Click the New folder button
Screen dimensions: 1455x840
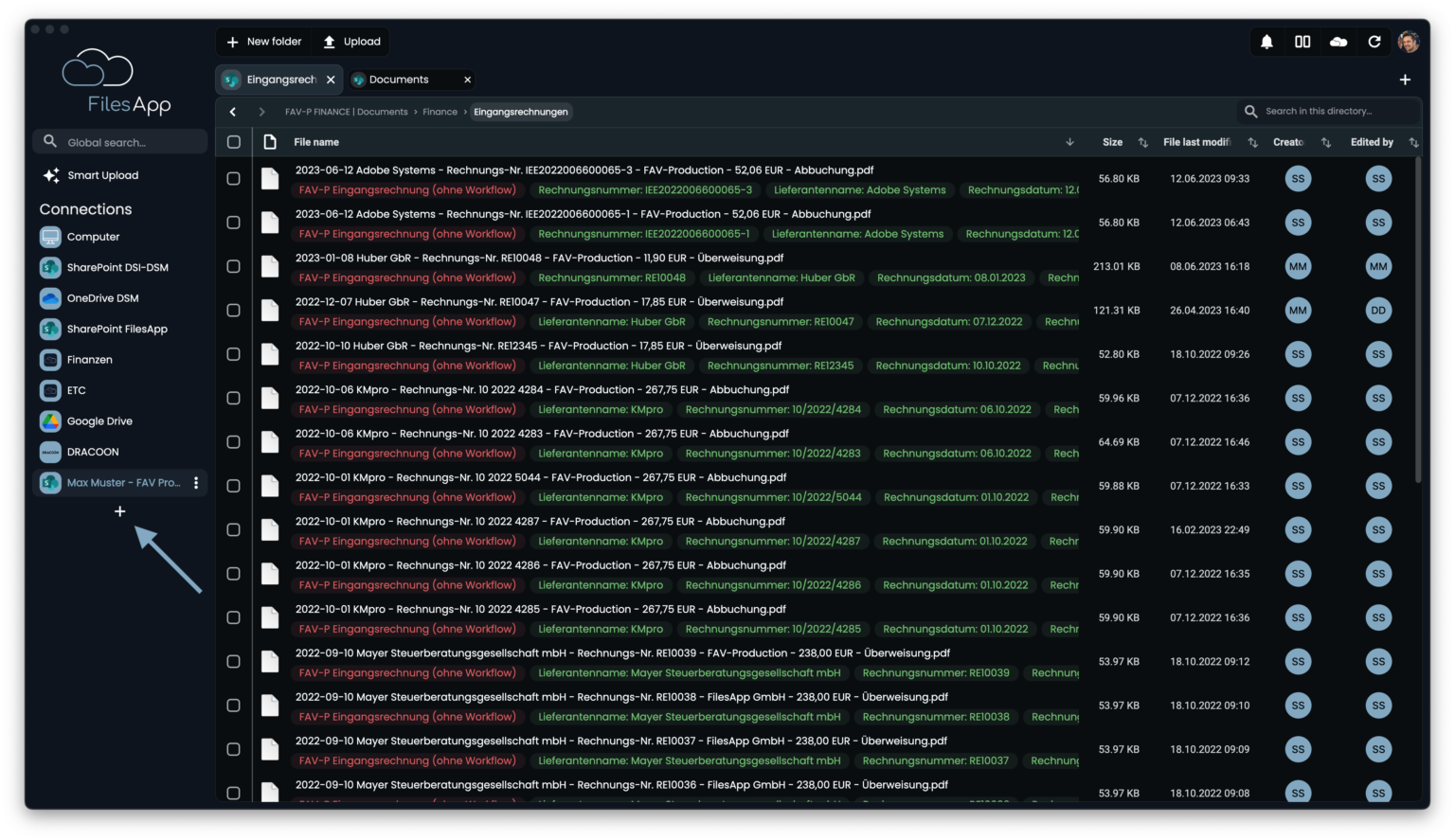point(264,42)
